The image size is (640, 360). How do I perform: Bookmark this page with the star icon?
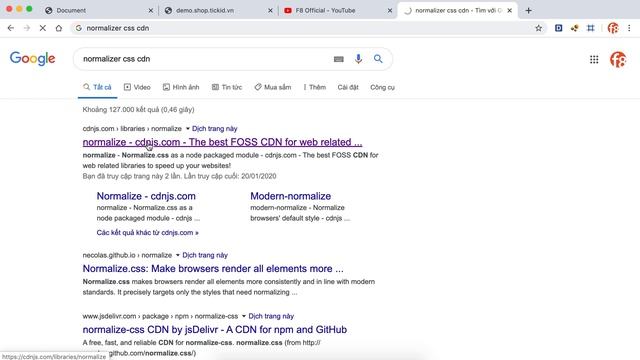tap(538, 28)
